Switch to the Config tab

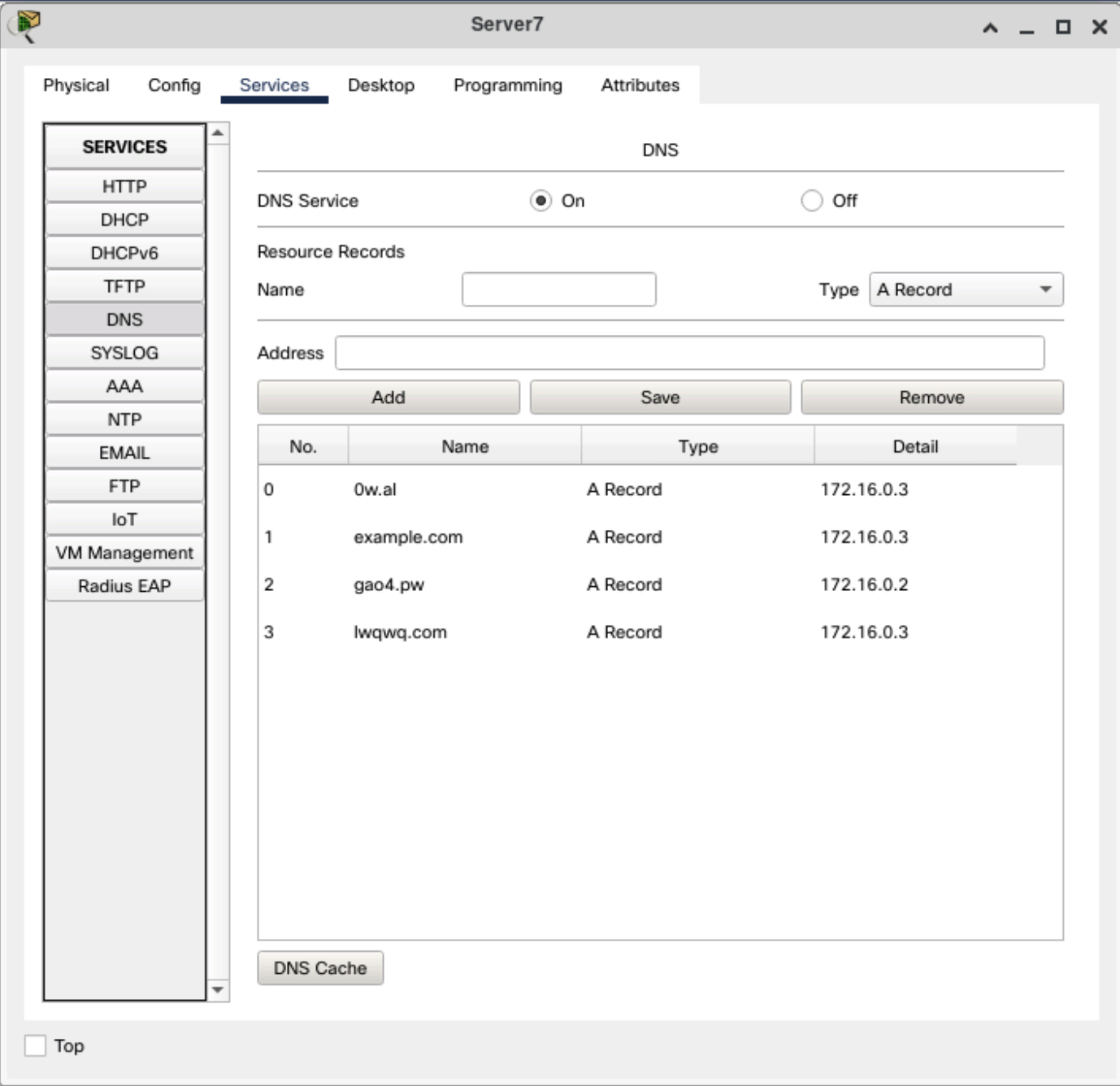click(174, 85)
